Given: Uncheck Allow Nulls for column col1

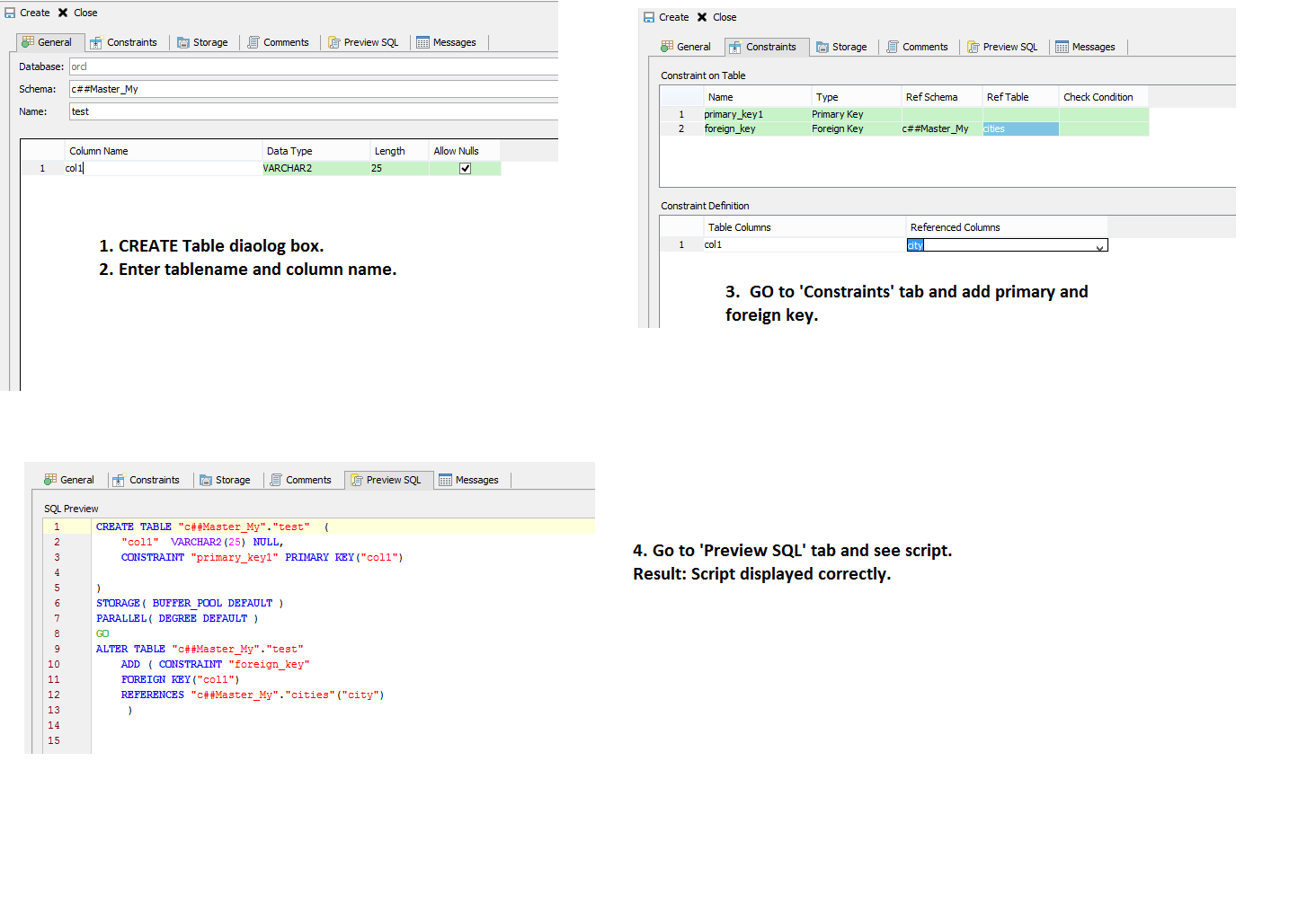Looking at the screenshot, I should [x=465, y=168].
